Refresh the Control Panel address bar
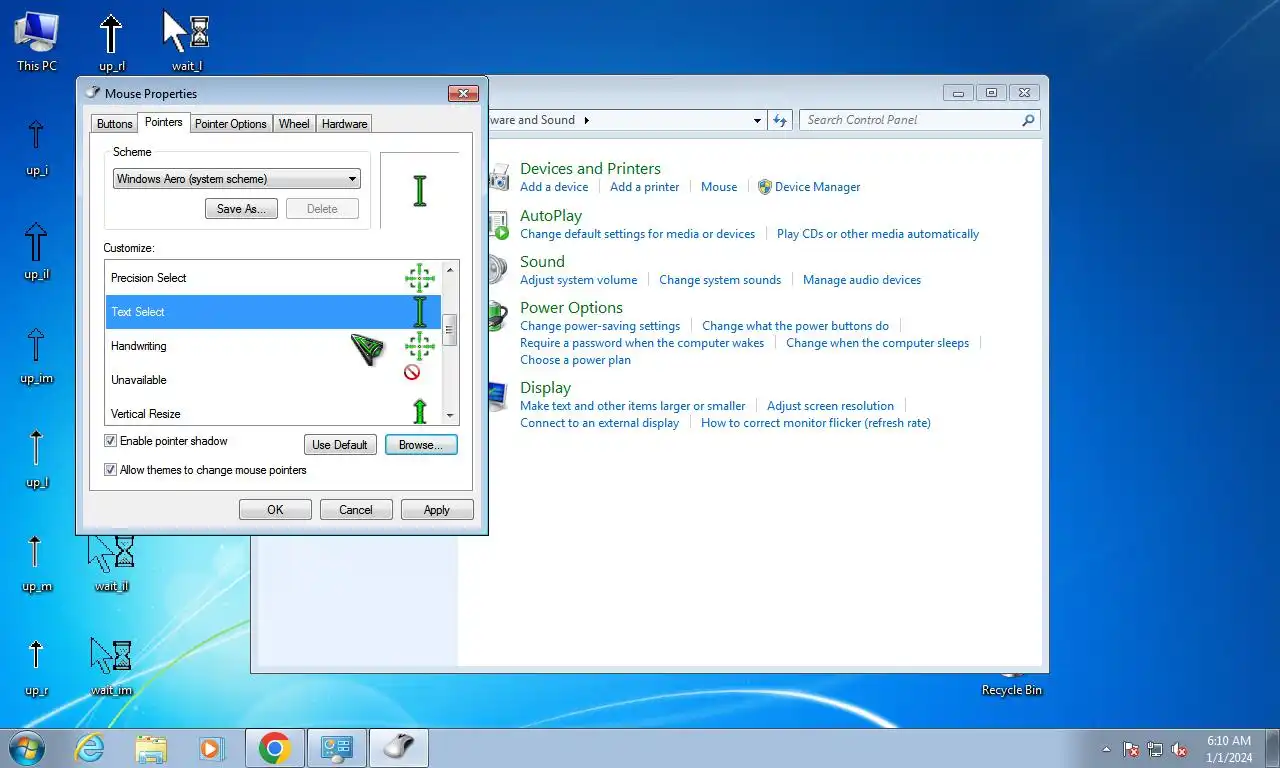This screenshot has height=768, width=1280. click(780, 120)
